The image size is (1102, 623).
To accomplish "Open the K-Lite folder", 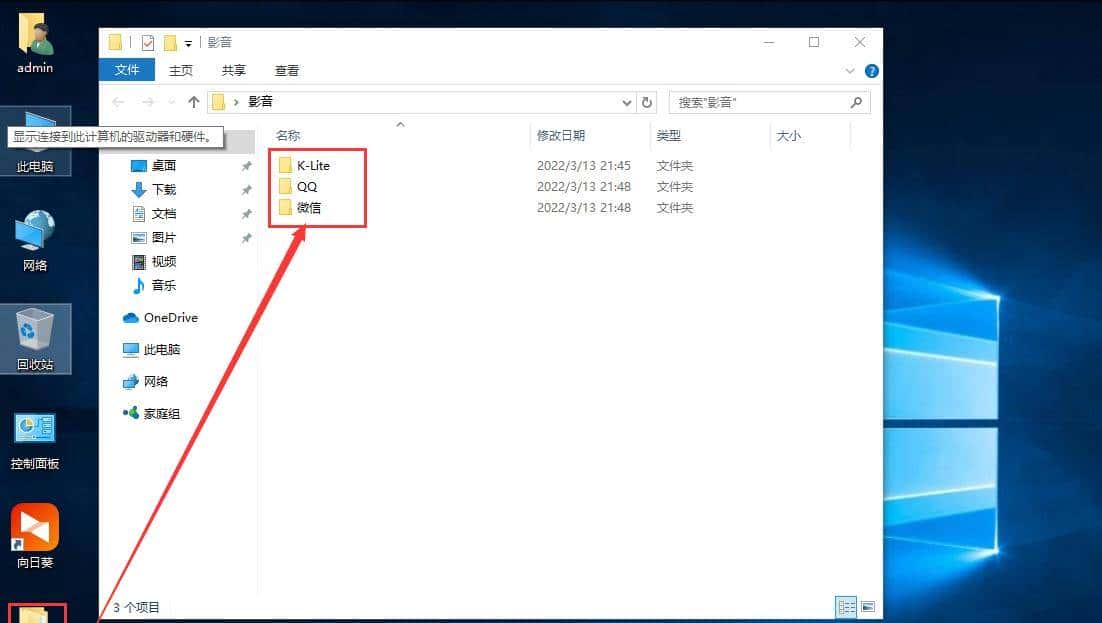I will click(x=314, y=165).
